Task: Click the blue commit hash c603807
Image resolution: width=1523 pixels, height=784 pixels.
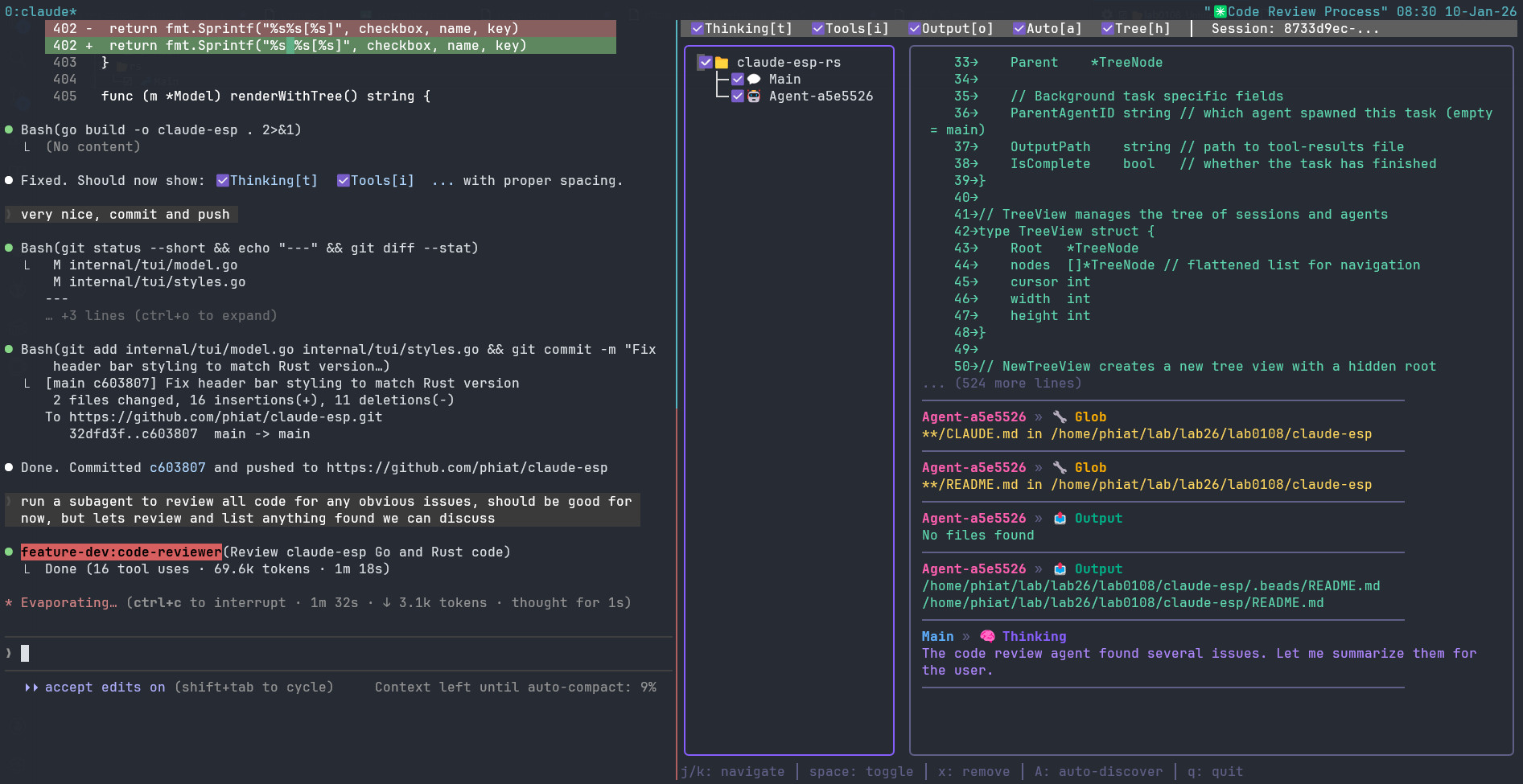Action: [177, 468]
